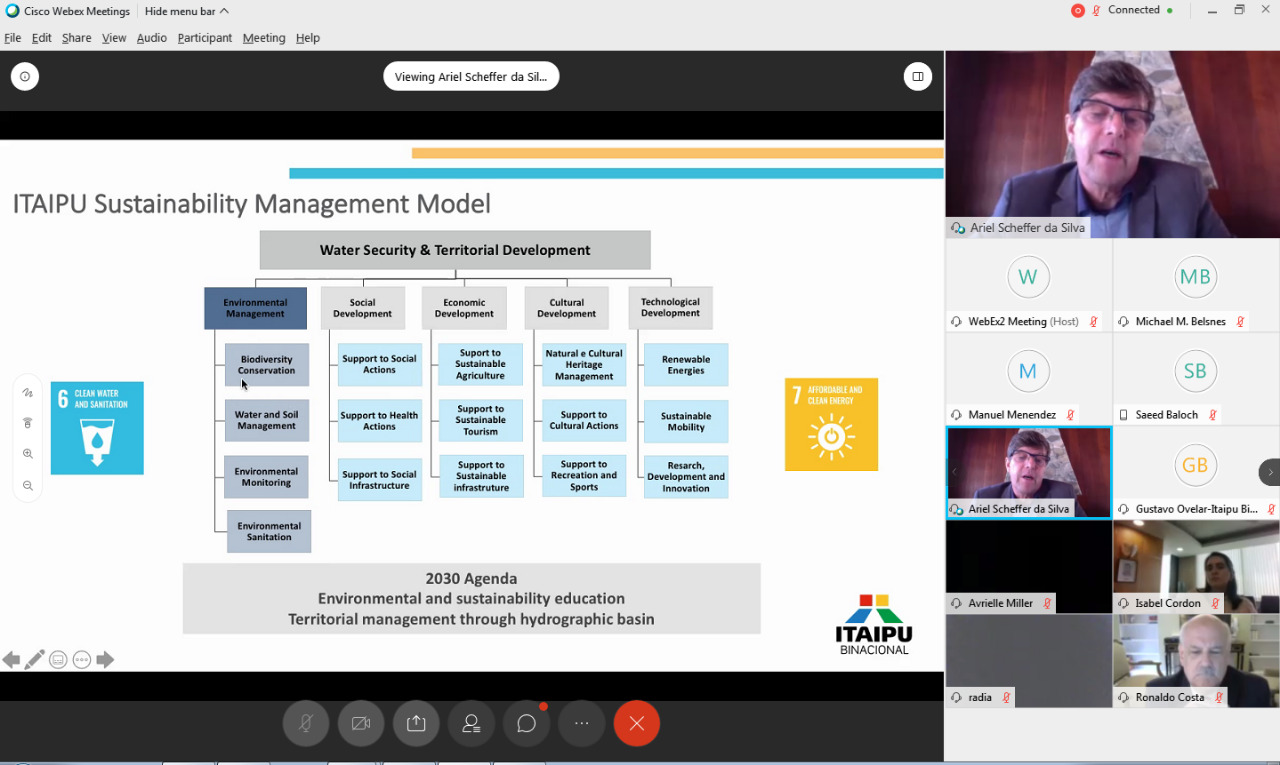Select Ronaldo Costa video tile

tap(1195, 660)
